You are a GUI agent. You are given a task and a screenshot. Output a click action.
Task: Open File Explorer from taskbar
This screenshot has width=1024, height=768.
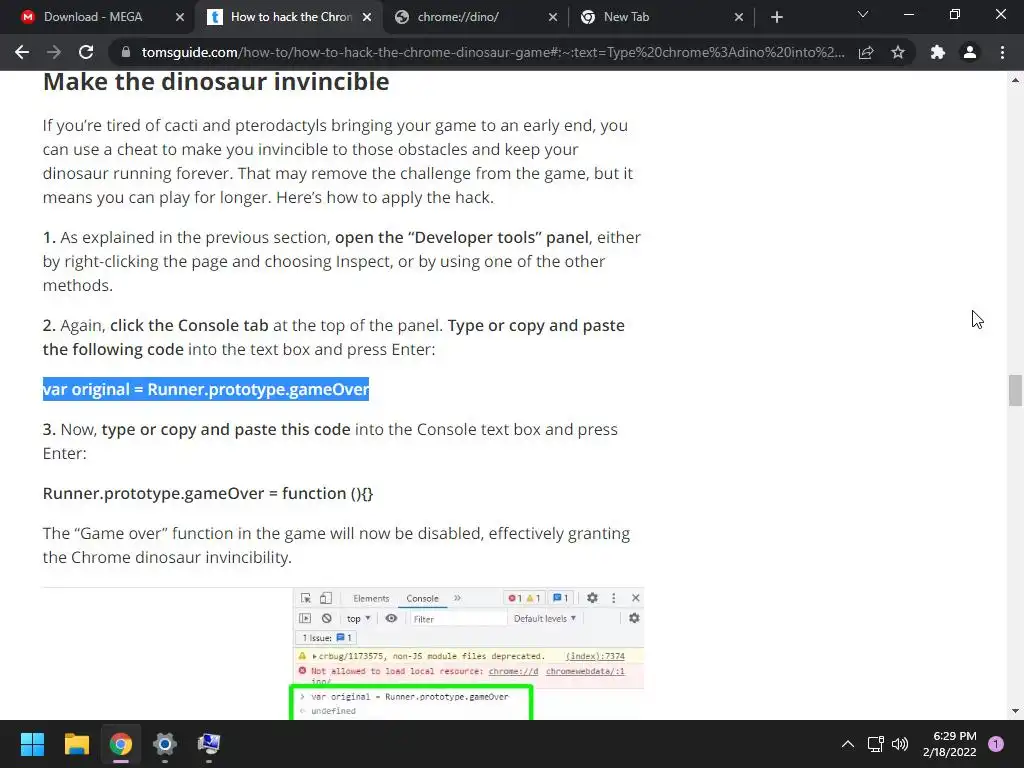coord(76,744)
